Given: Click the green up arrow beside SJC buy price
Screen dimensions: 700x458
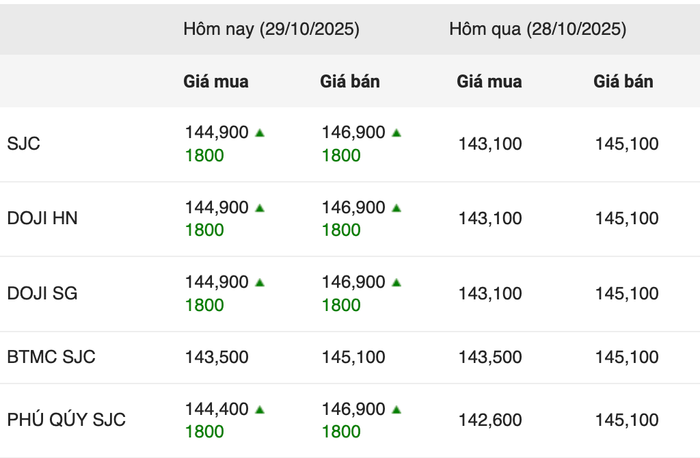Looking at the screenshot, I should tap(260, 132).
